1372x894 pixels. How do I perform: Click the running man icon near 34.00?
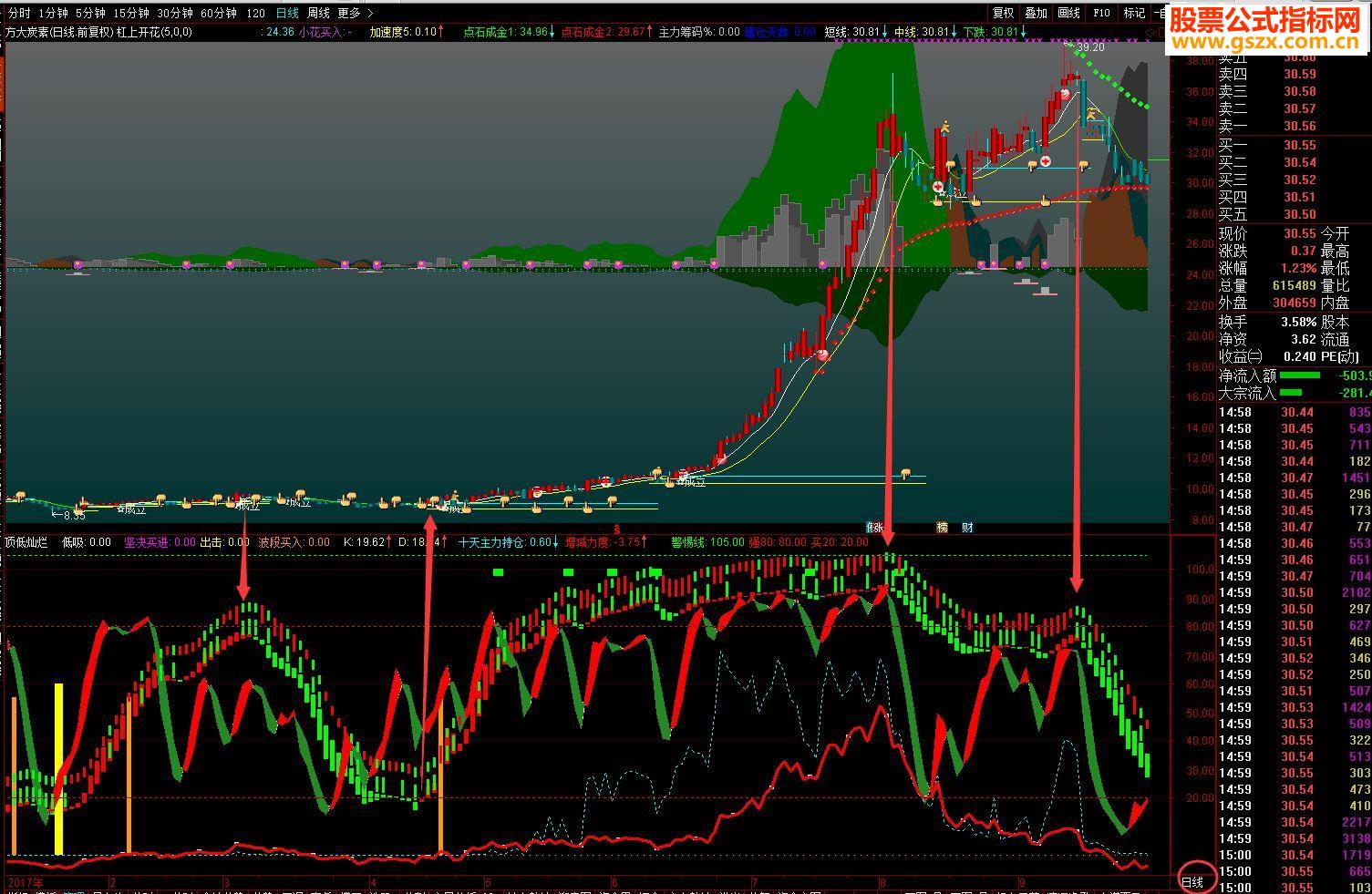[x=945, y=127]
